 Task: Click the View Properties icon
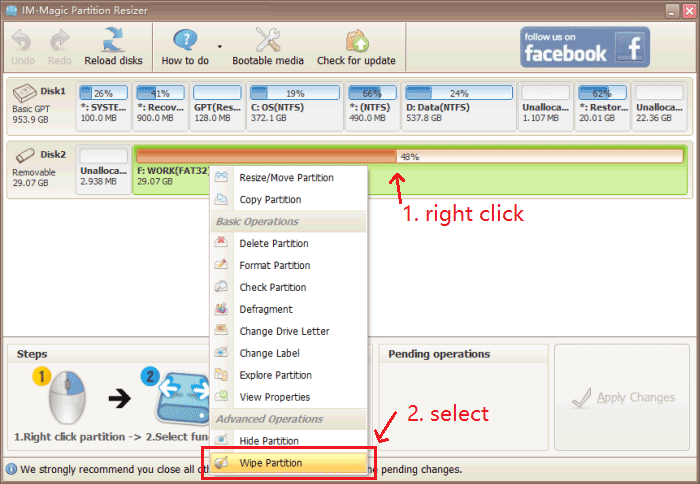pyautogui.click(x=221, y=396)
